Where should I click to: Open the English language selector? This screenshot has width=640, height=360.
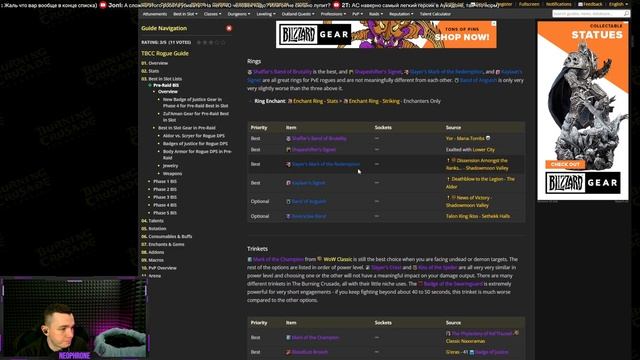618,4
